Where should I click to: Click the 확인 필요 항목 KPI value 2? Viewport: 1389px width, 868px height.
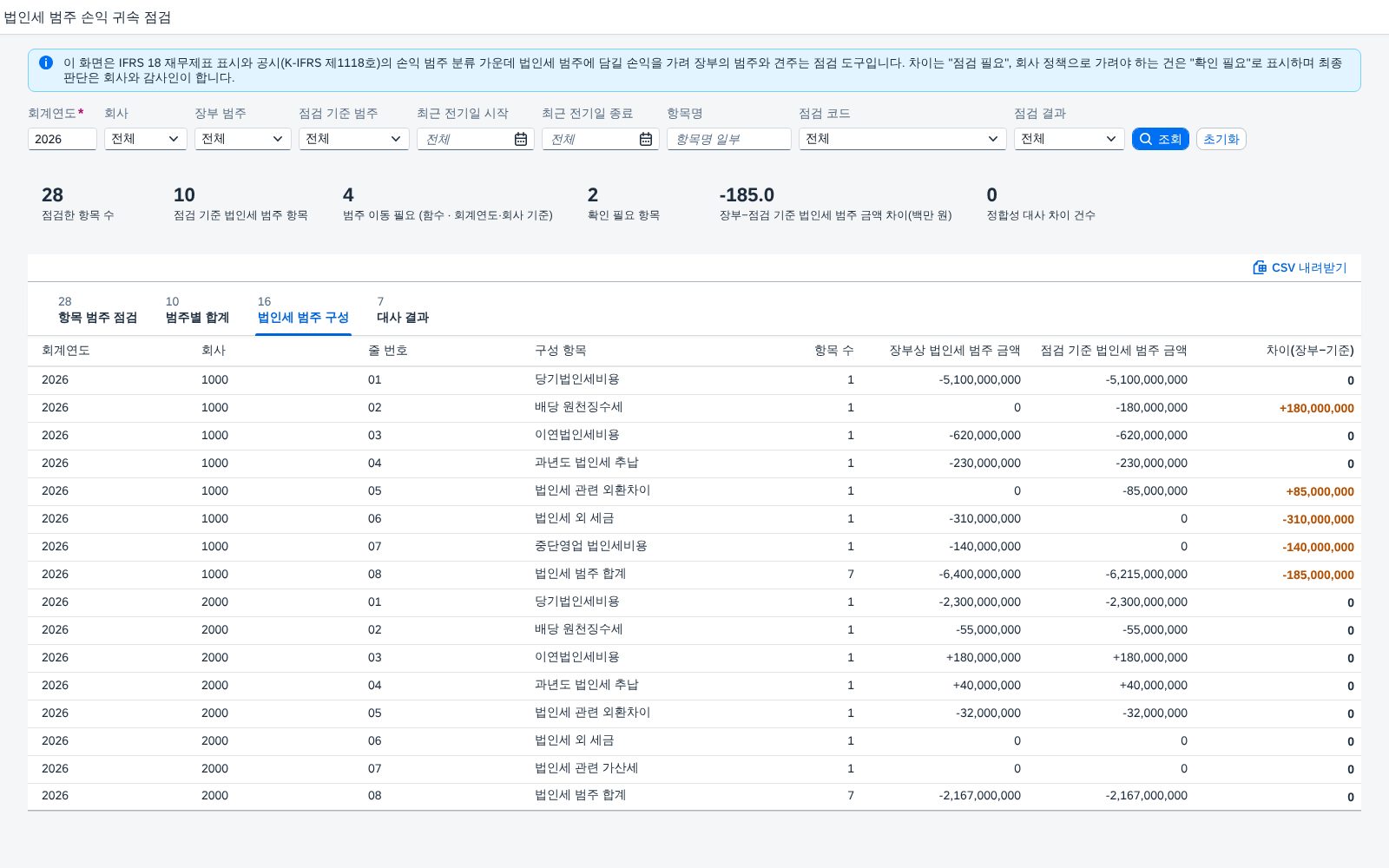593,195
